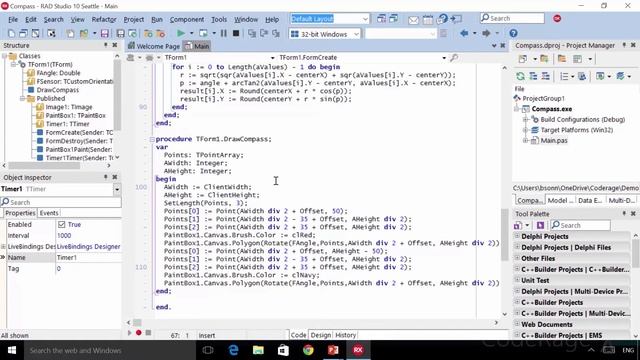Image resolution: width=640 pixels, height=360 pixels.
Task: Open the Events tab in Object Inspector
Action: [49, 213]
